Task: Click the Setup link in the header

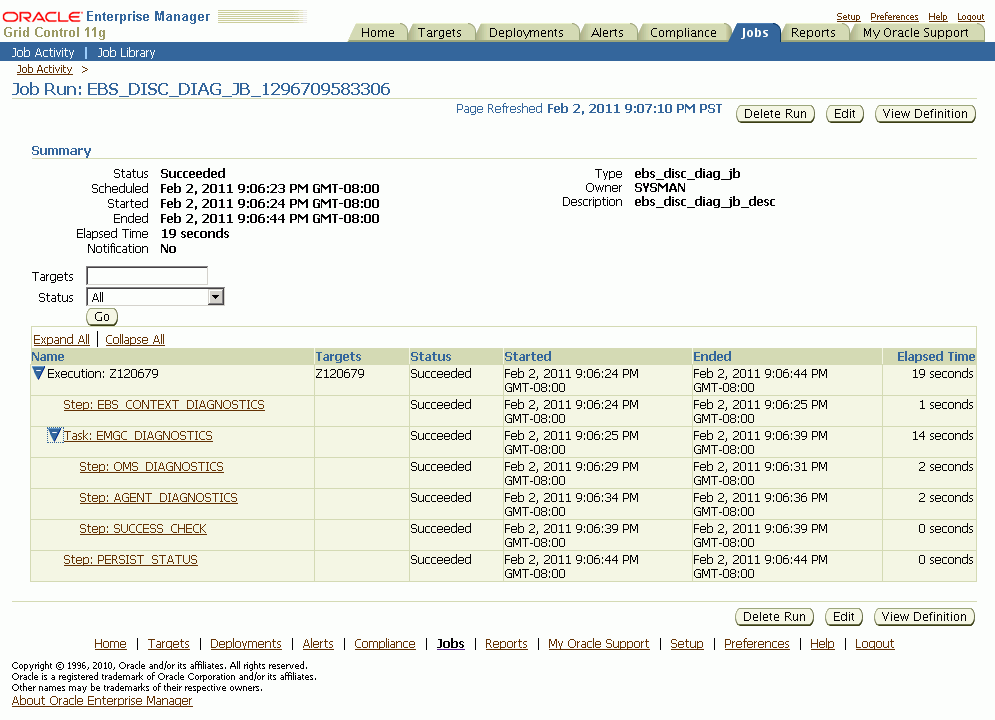Action: point(848,16)
